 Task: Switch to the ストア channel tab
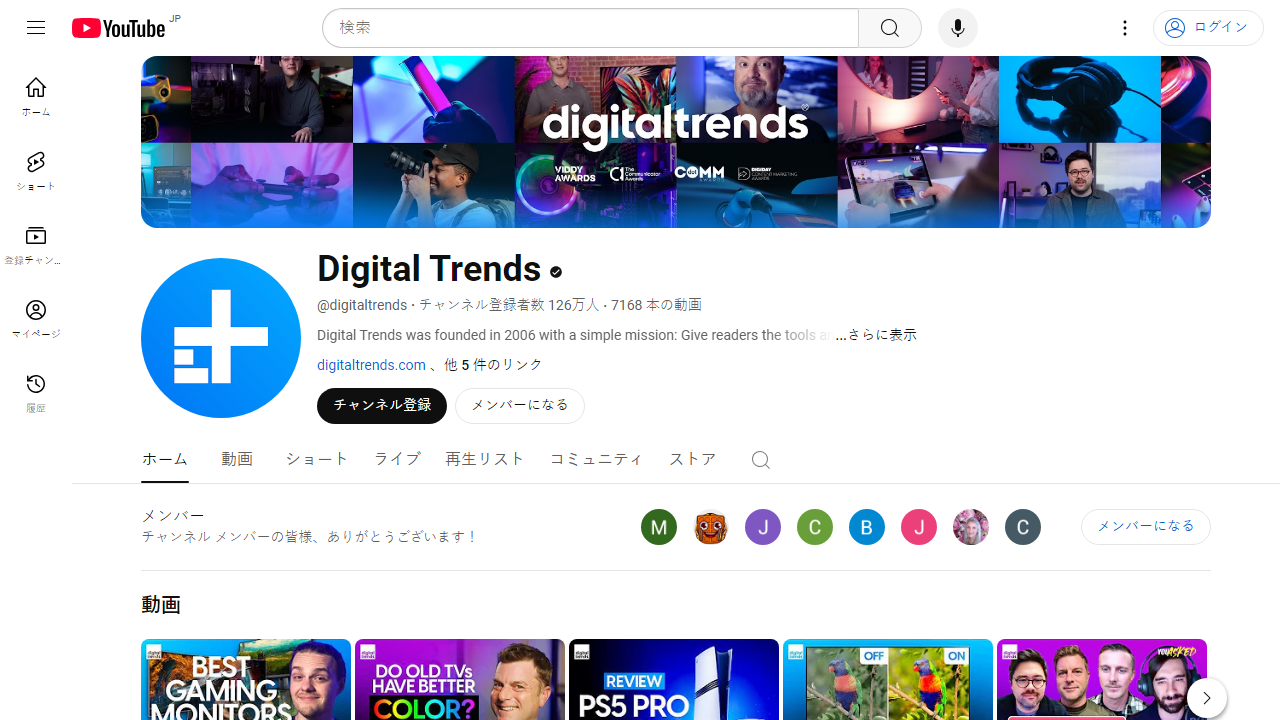(693, 459)
